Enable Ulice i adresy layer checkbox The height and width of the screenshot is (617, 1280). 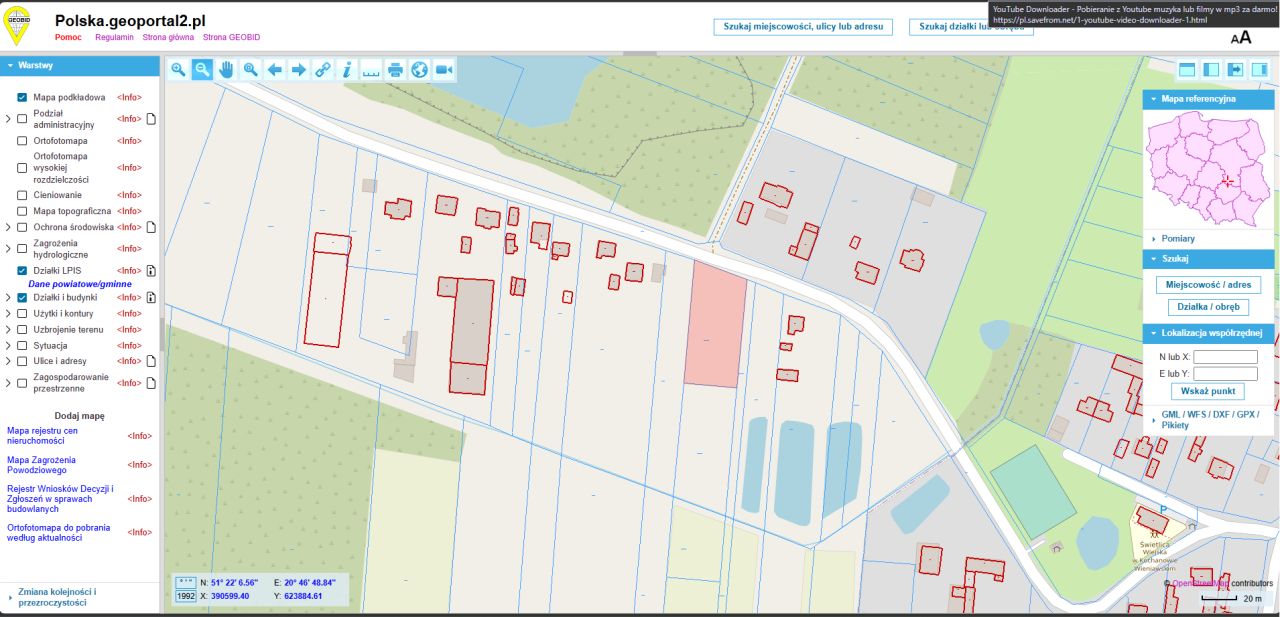(x=22, y=361)
